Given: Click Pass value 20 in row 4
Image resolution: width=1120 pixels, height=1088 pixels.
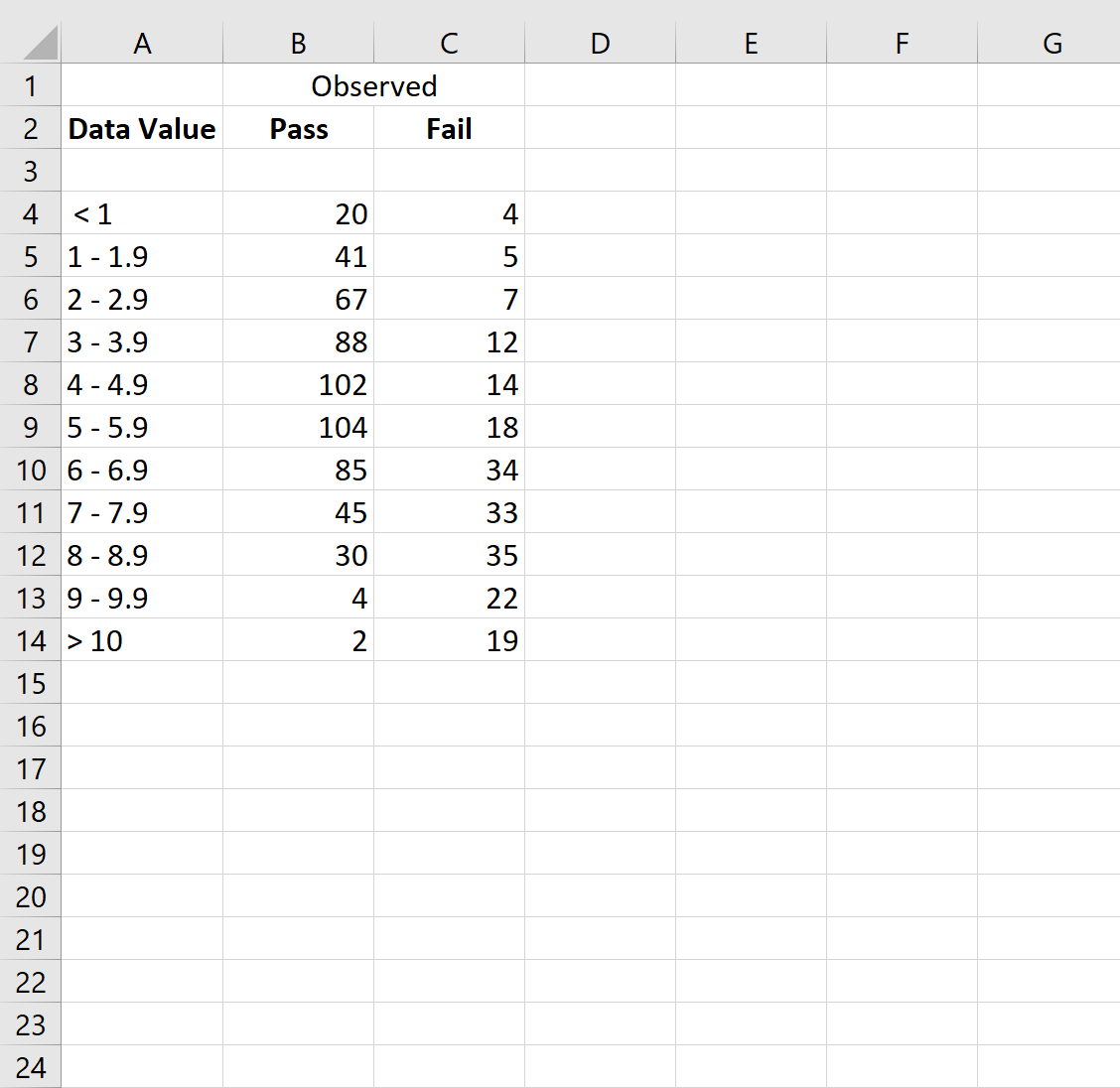Looking at the screenshot, I should point(299,213).
